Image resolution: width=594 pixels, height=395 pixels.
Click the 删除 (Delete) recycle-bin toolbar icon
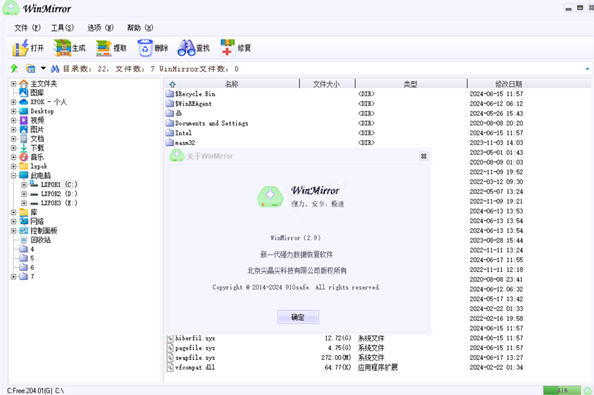pos(145,48)
